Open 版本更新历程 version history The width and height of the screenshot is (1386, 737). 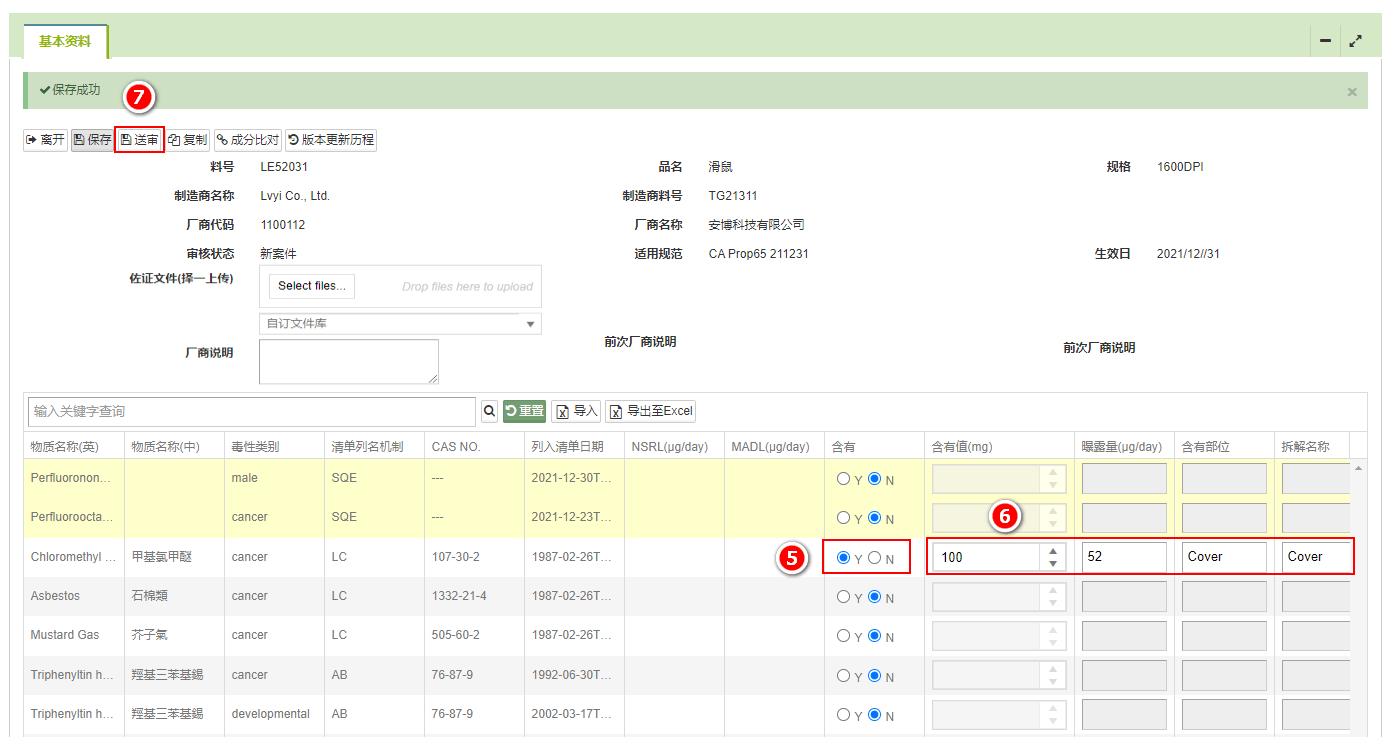click(331, 140)
